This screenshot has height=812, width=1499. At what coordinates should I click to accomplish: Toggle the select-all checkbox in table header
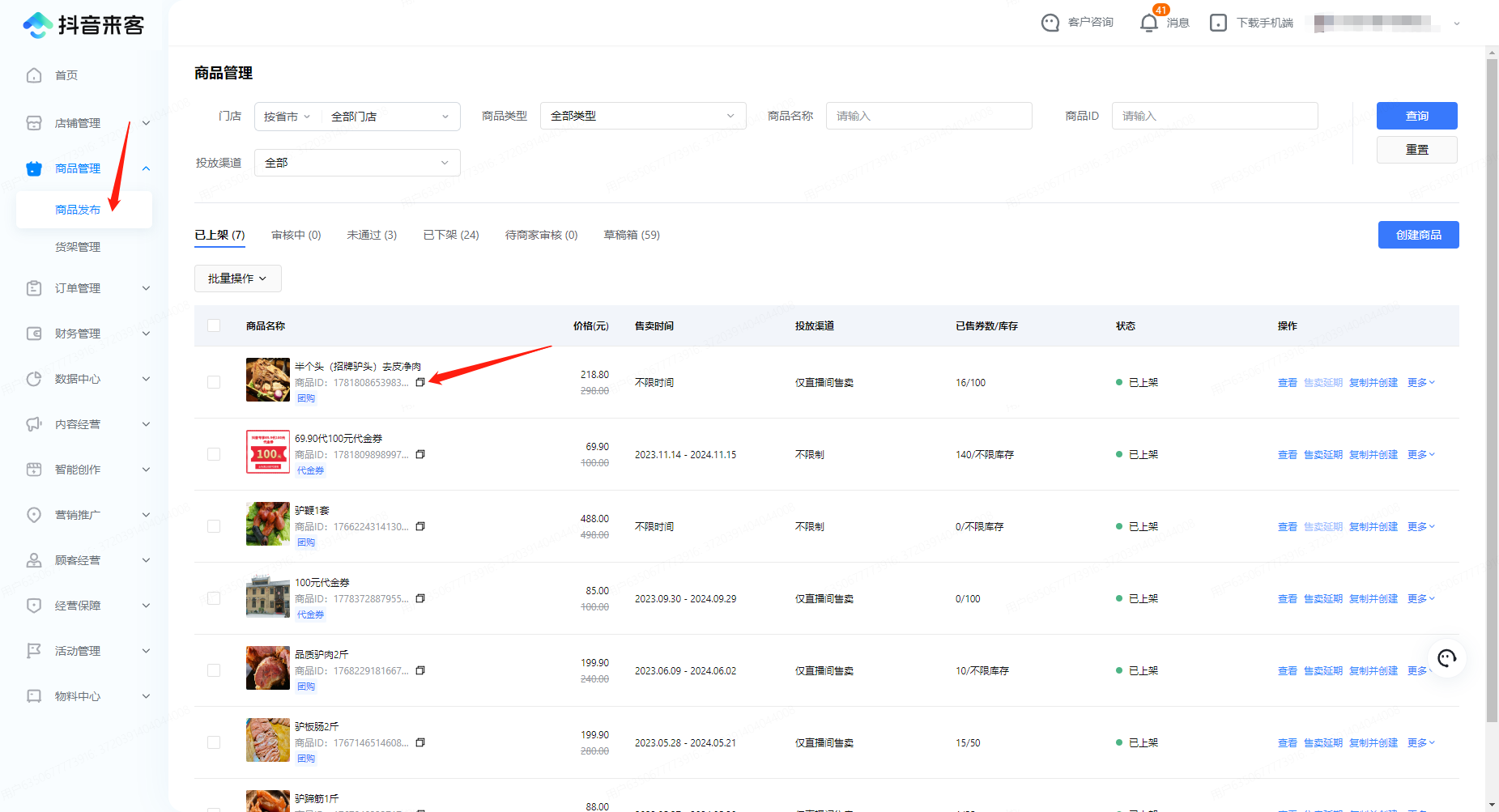click(214, 325)
